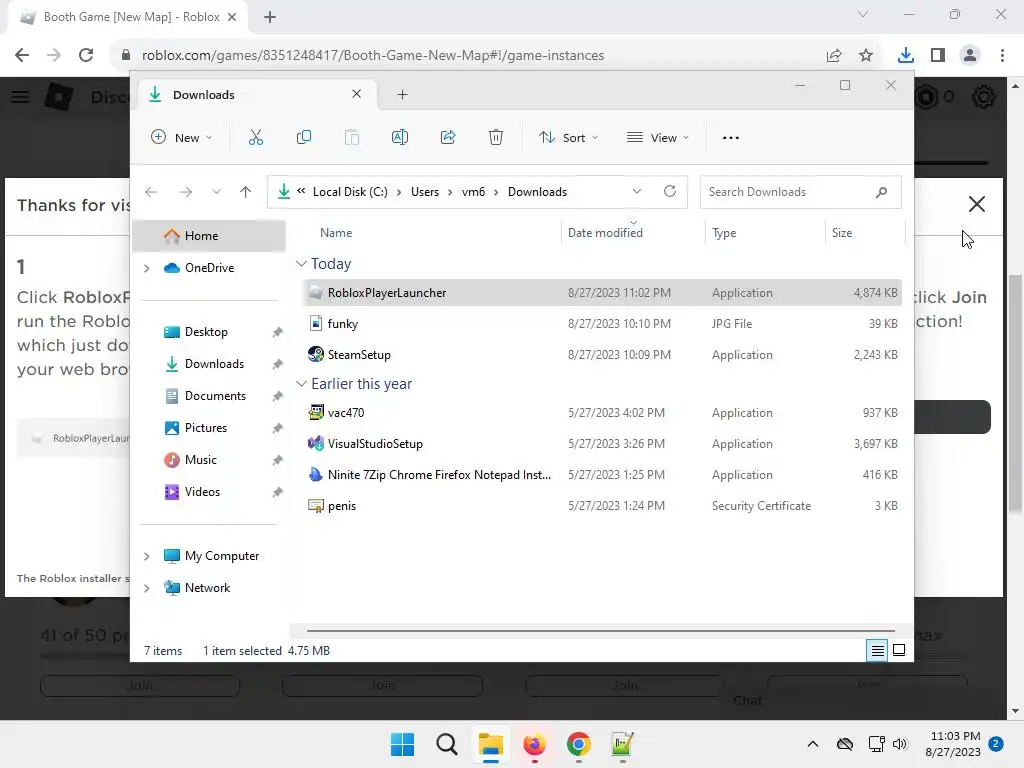Select the Downloads tab in Explorer

(255, 95)
